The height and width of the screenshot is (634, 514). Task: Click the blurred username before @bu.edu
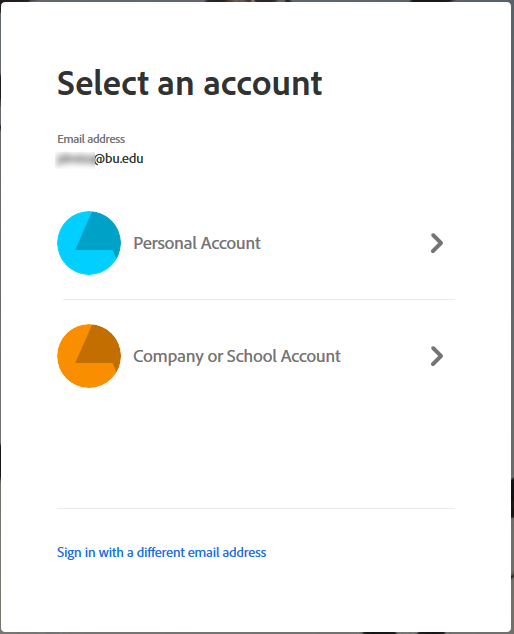[75, 159]
